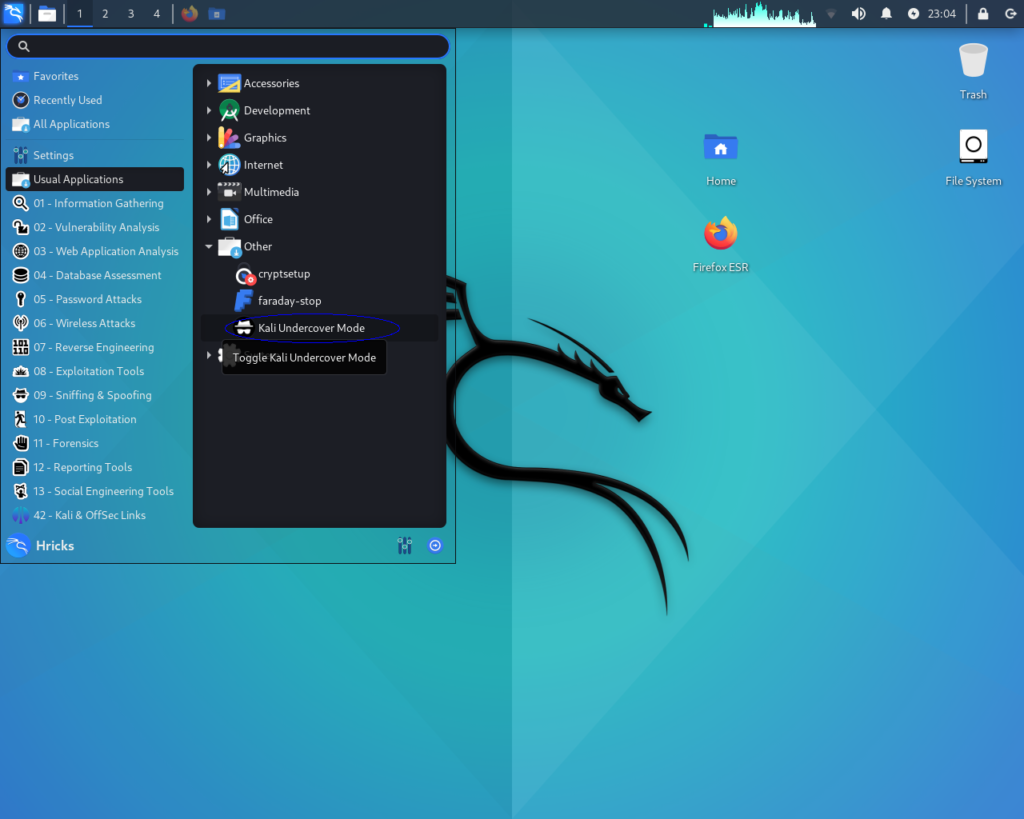Open 01 - Information Gathering category
This screenshot has width=1024, height=819.
(95, 203)
